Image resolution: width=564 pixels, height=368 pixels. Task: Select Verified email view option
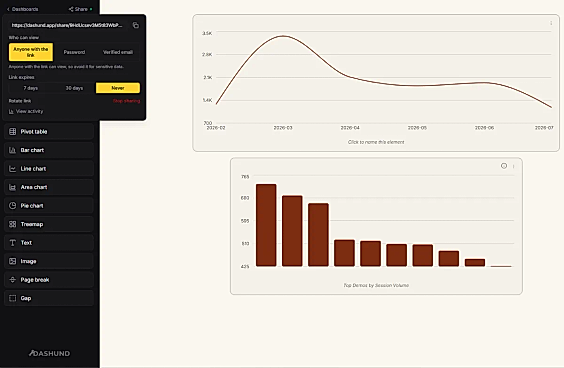(x=118, y=52)
